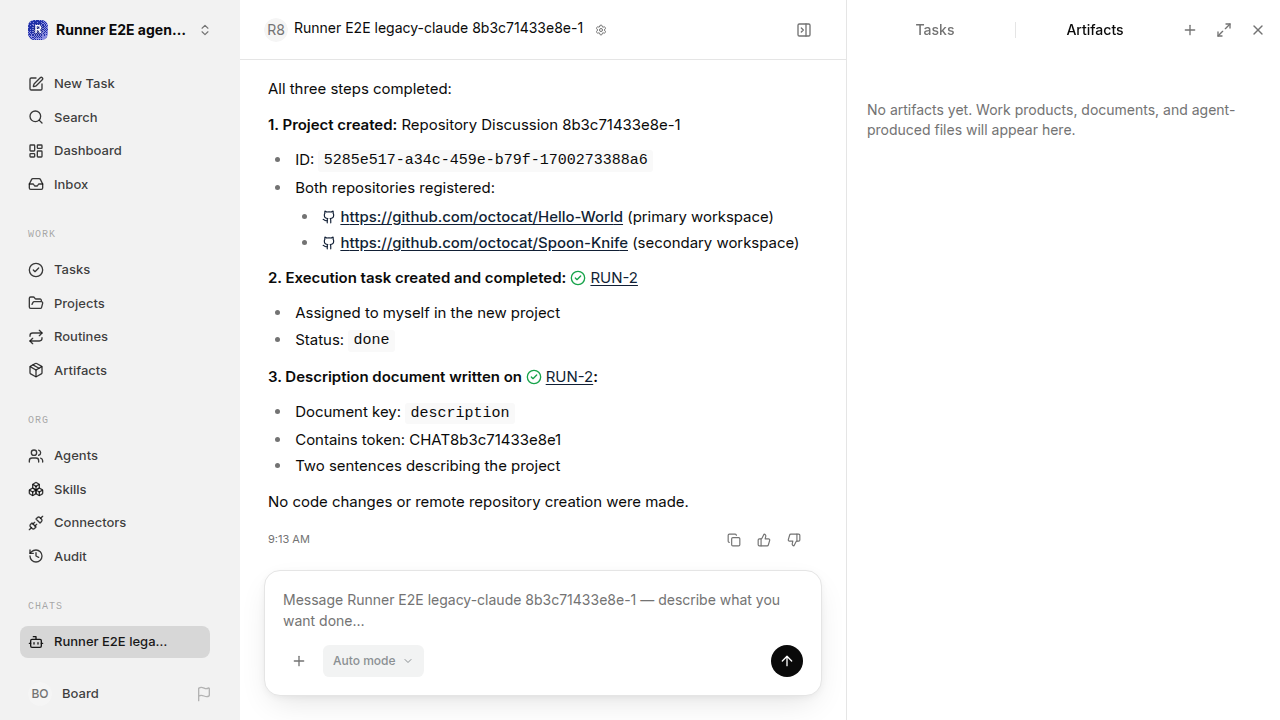The image size is (1280, 720).
Task: Open Artifacts in the left sidebar
Action: [115, 370]
